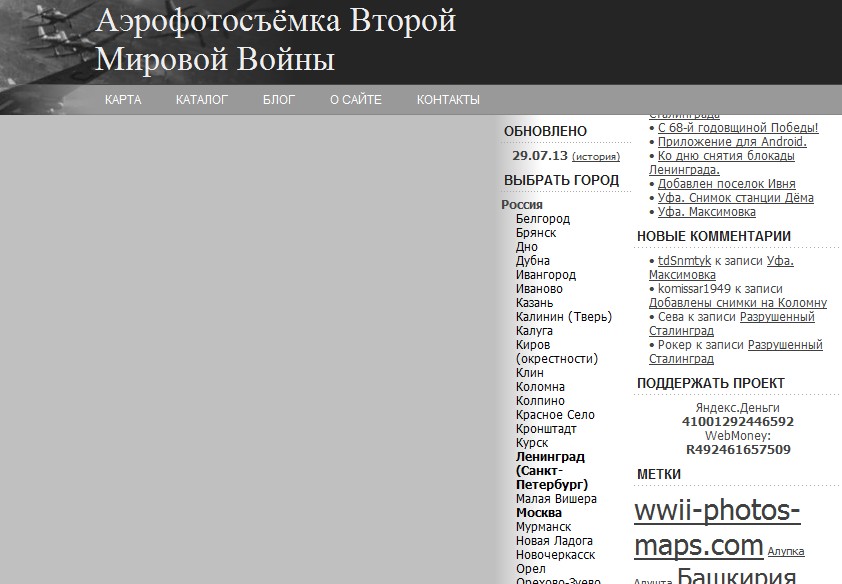Open the update (история) link
This screenshot has height=584, width=842.
click(596, 157)
